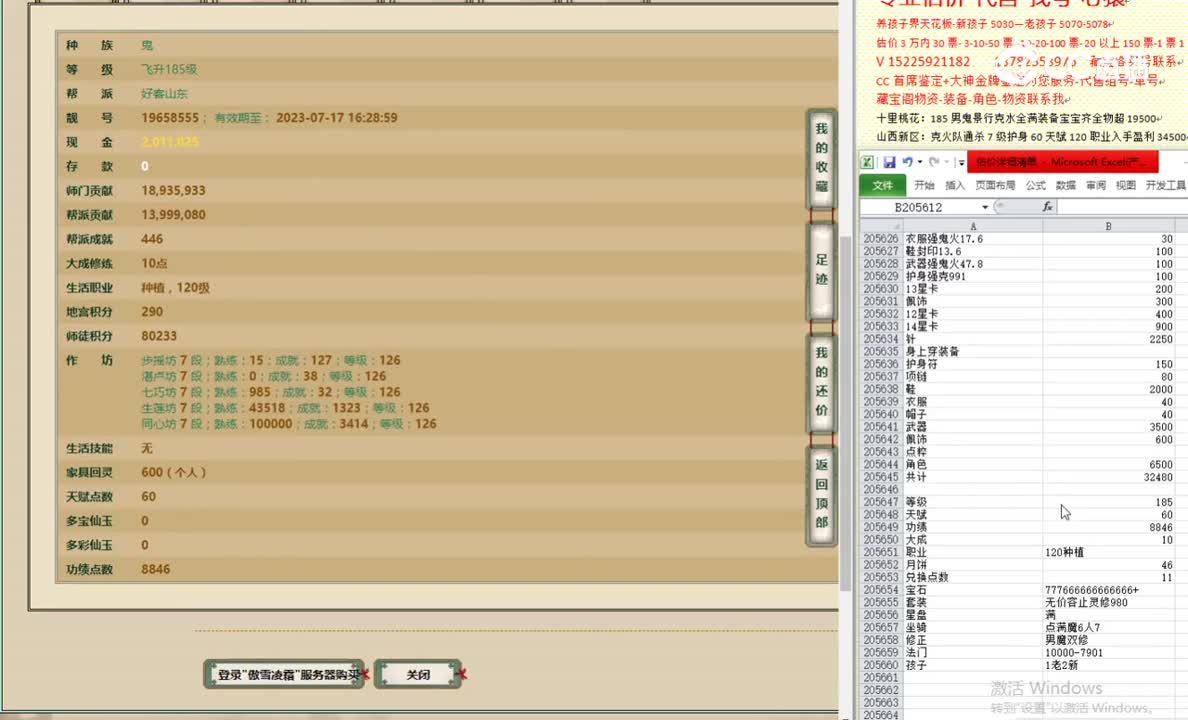Screen dimensions: 1188x720
Task: Open Customize Quick Access Toolbar dropdown
Action: (961, 162)
